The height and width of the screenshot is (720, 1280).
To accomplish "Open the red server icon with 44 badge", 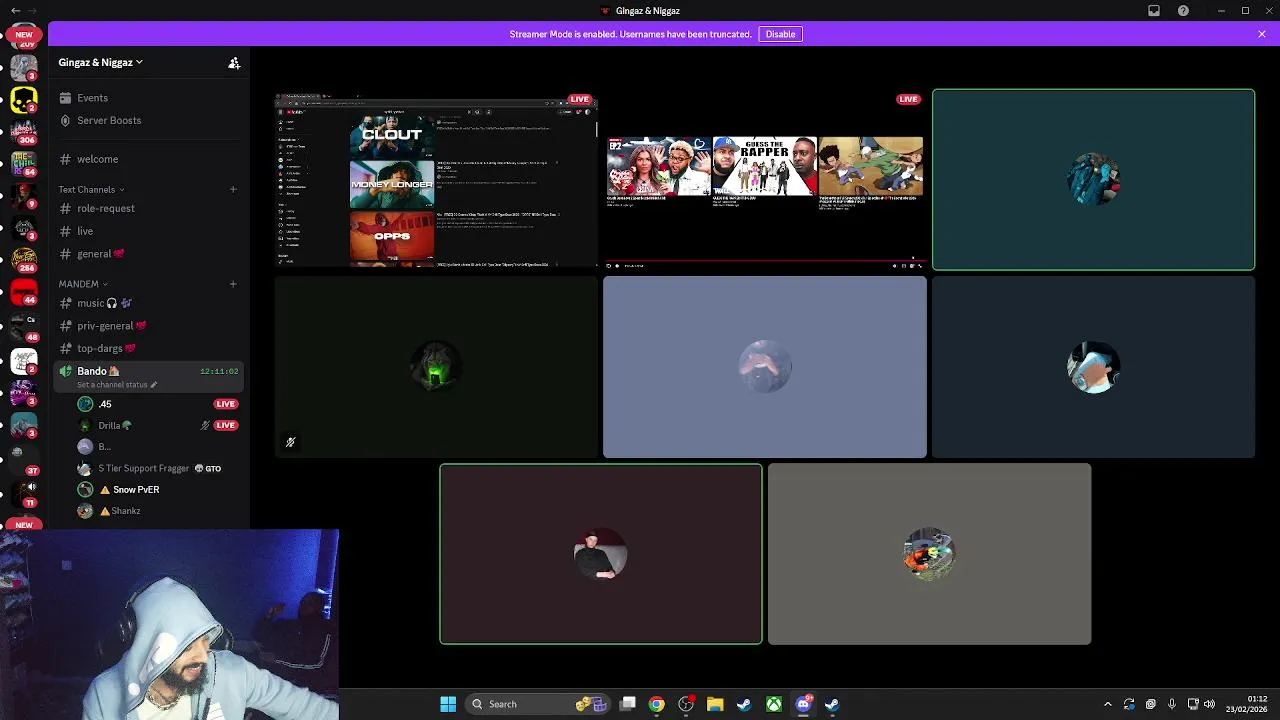I will 24,292.
